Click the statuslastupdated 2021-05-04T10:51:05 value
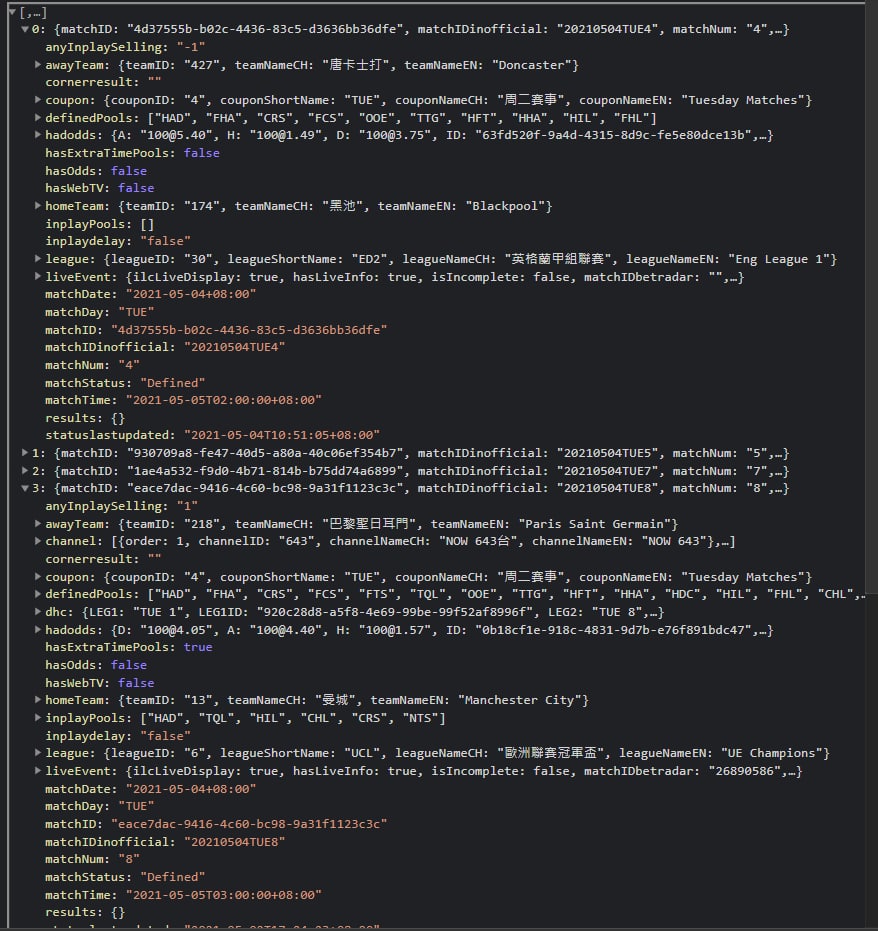Viewport: 878px width, 931px height. click(x=281, y=435)
